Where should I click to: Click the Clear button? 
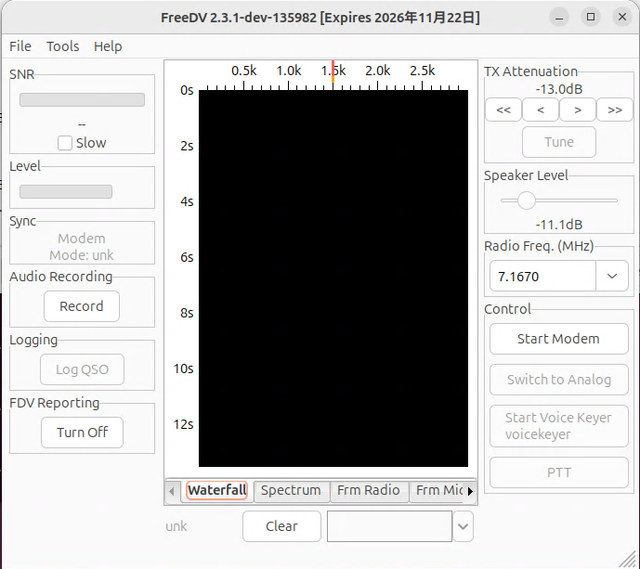[282, 526]
